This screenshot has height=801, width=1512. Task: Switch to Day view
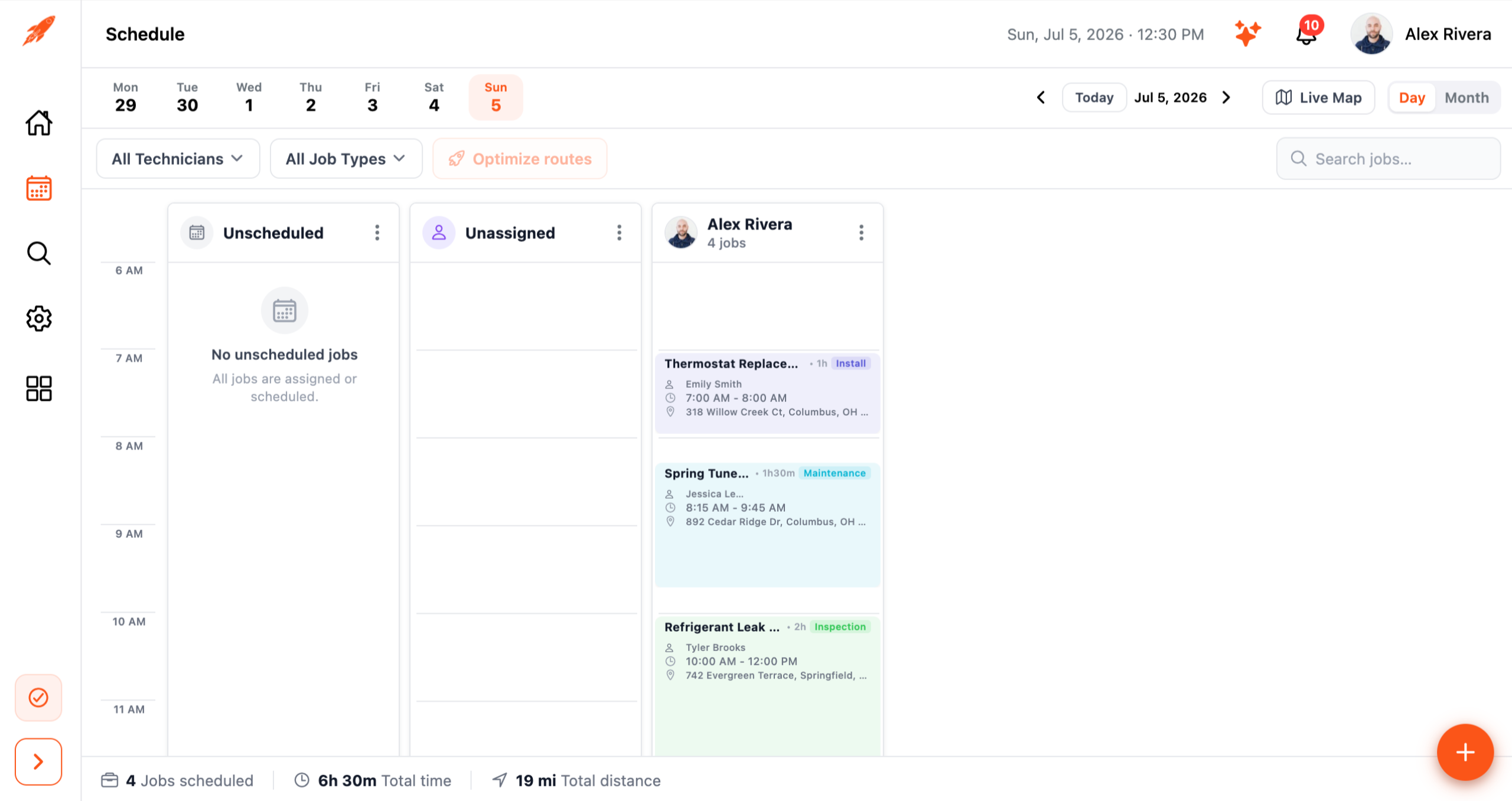pyautogui.click(x=1412, y=97)
